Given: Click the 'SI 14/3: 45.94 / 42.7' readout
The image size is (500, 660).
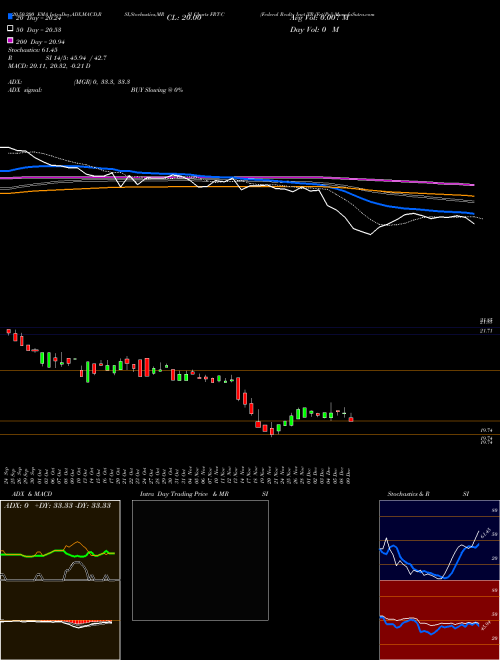Looking at the screenshot, I should (x=76, y=58).
